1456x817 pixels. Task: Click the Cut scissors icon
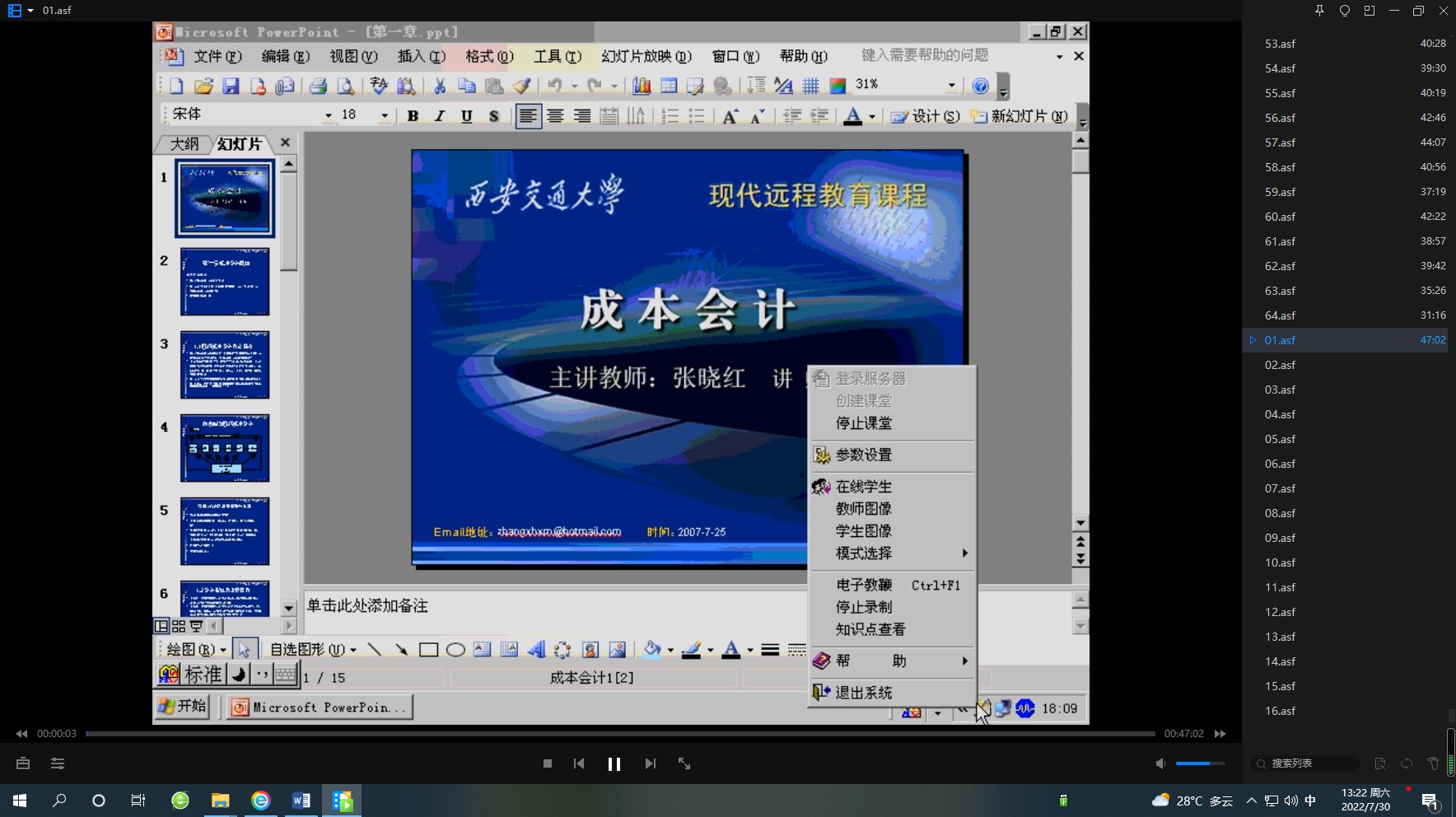pyautogui.click(x=440, y=86)
